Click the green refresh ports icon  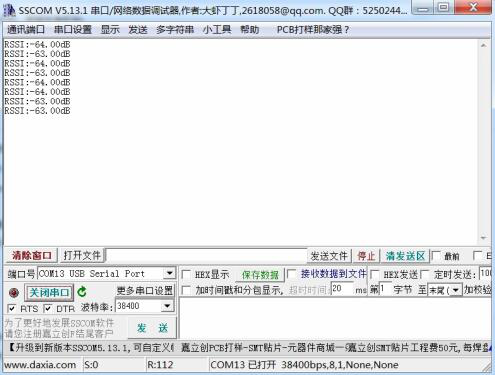point(82,292)
